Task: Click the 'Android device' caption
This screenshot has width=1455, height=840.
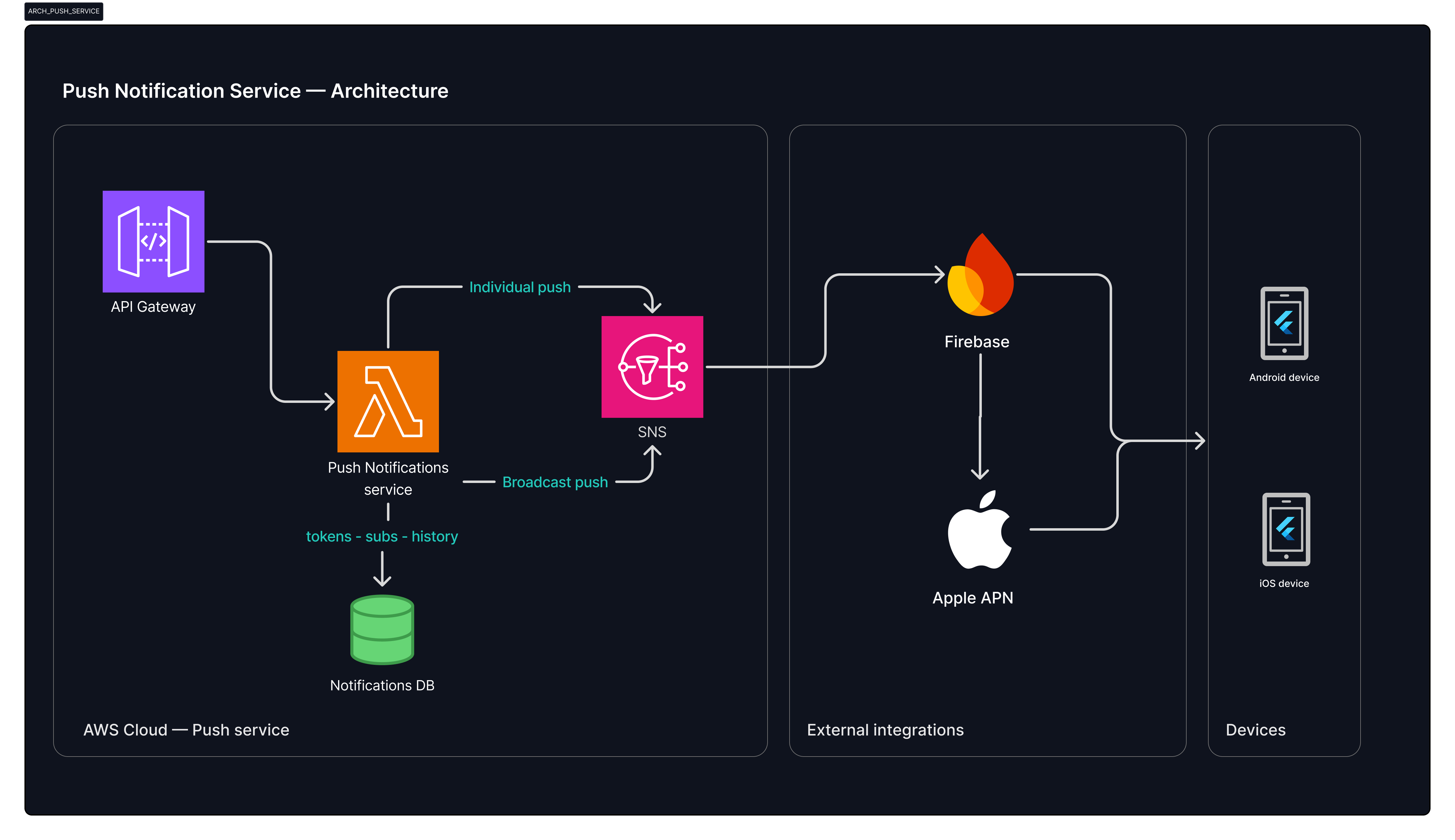Action: 1284,377
